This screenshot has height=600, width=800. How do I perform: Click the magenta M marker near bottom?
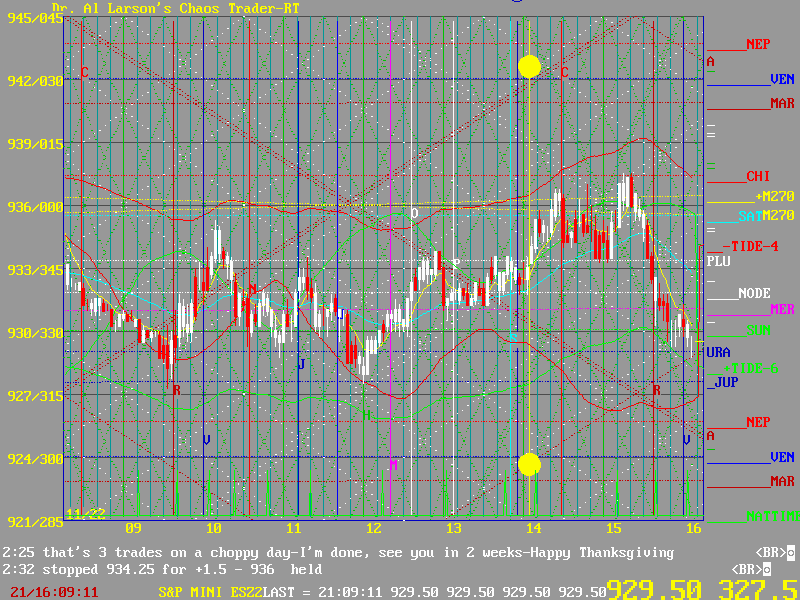click(393, 465)
